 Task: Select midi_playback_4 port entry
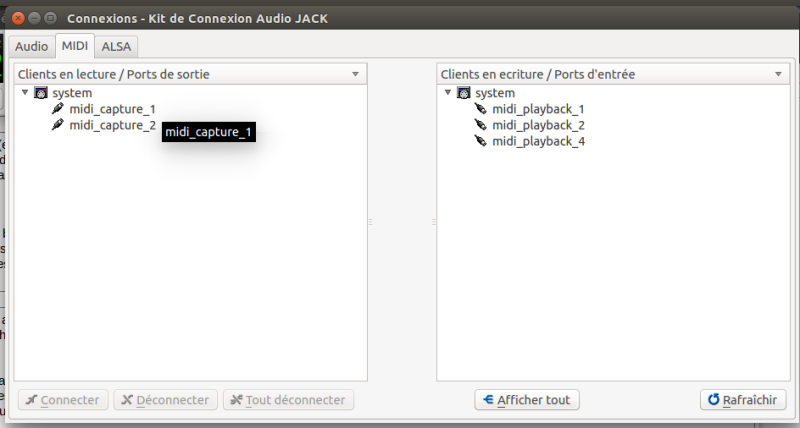point(538,141)
